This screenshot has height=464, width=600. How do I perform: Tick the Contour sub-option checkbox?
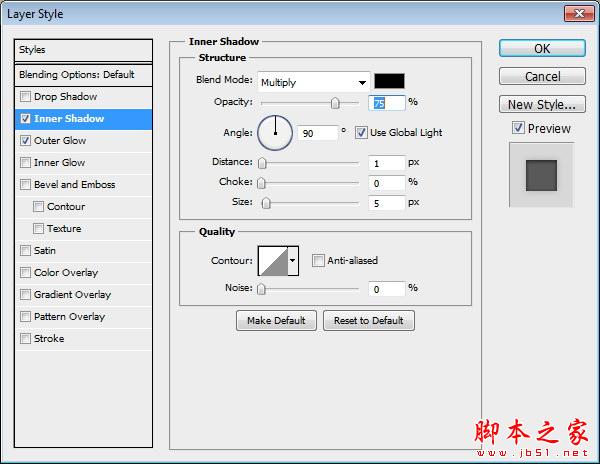38,207
